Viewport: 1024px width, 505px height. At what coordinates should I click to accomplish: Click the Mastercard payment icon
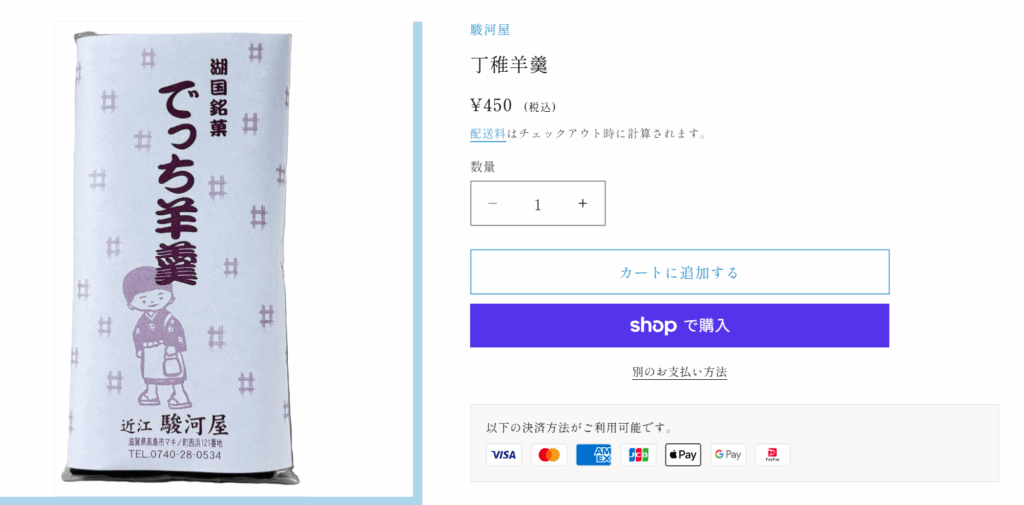coord(549,455)
